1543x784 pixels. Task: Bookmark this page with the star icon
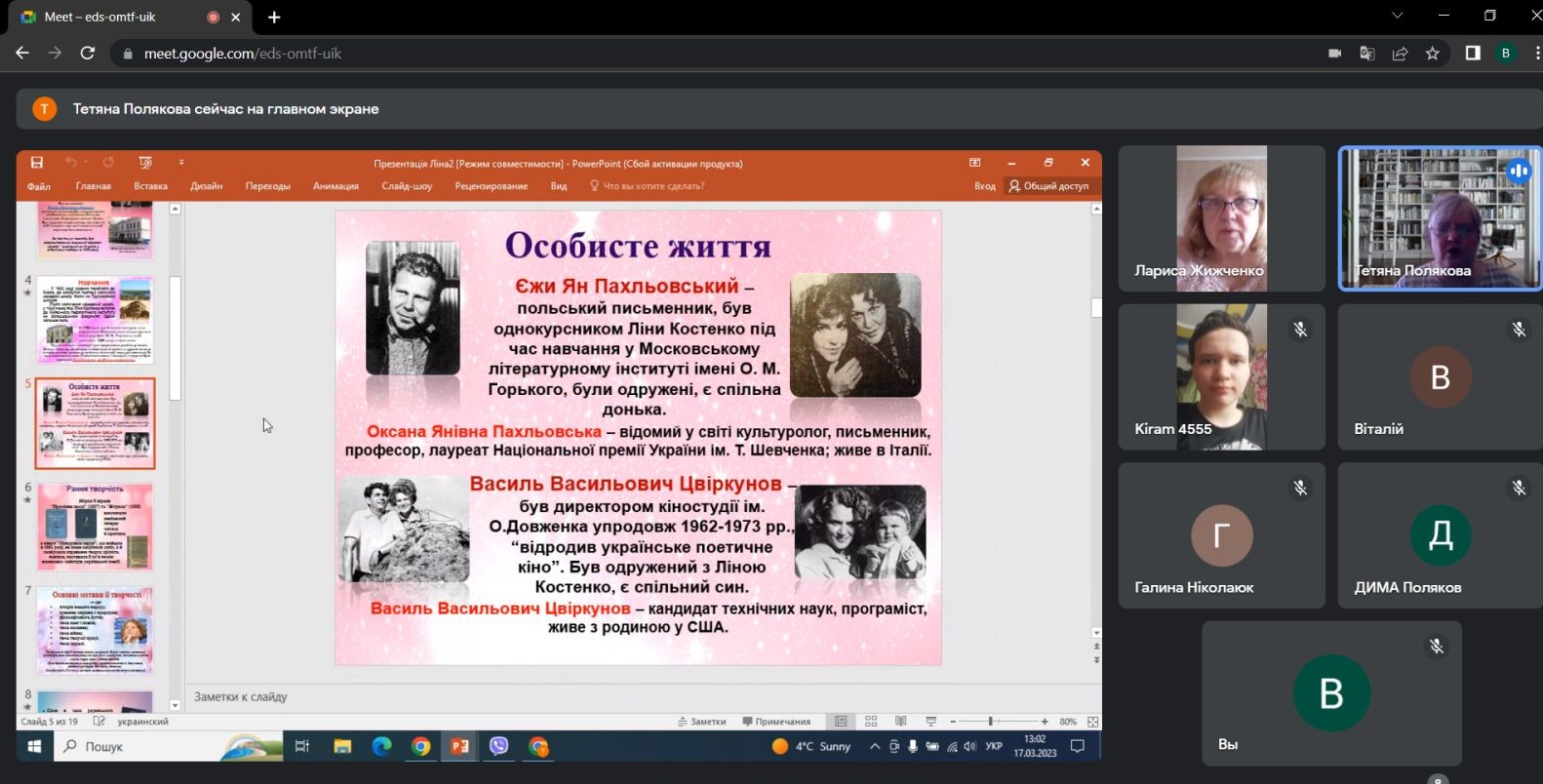1432,54
